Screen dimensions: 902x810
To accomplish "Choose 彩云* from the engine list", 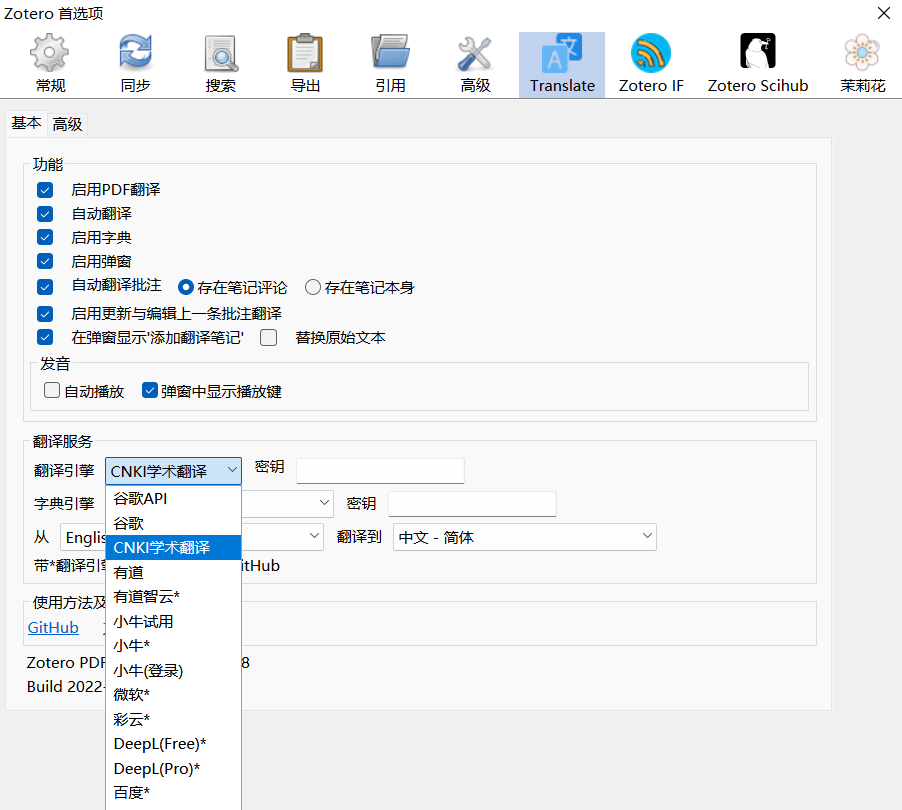I will [x=173, y=720].
